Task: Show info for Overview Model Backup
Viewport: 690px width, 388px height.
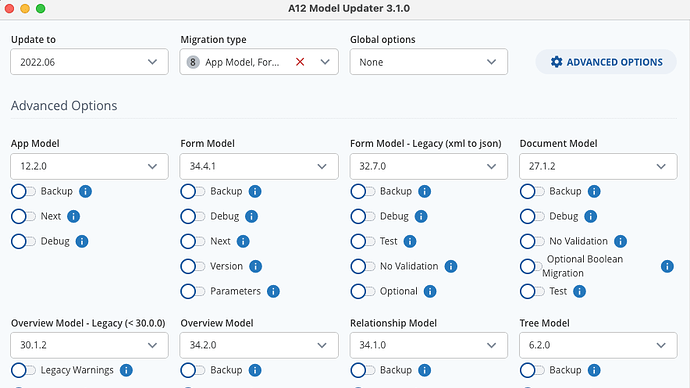Action: 255,370
